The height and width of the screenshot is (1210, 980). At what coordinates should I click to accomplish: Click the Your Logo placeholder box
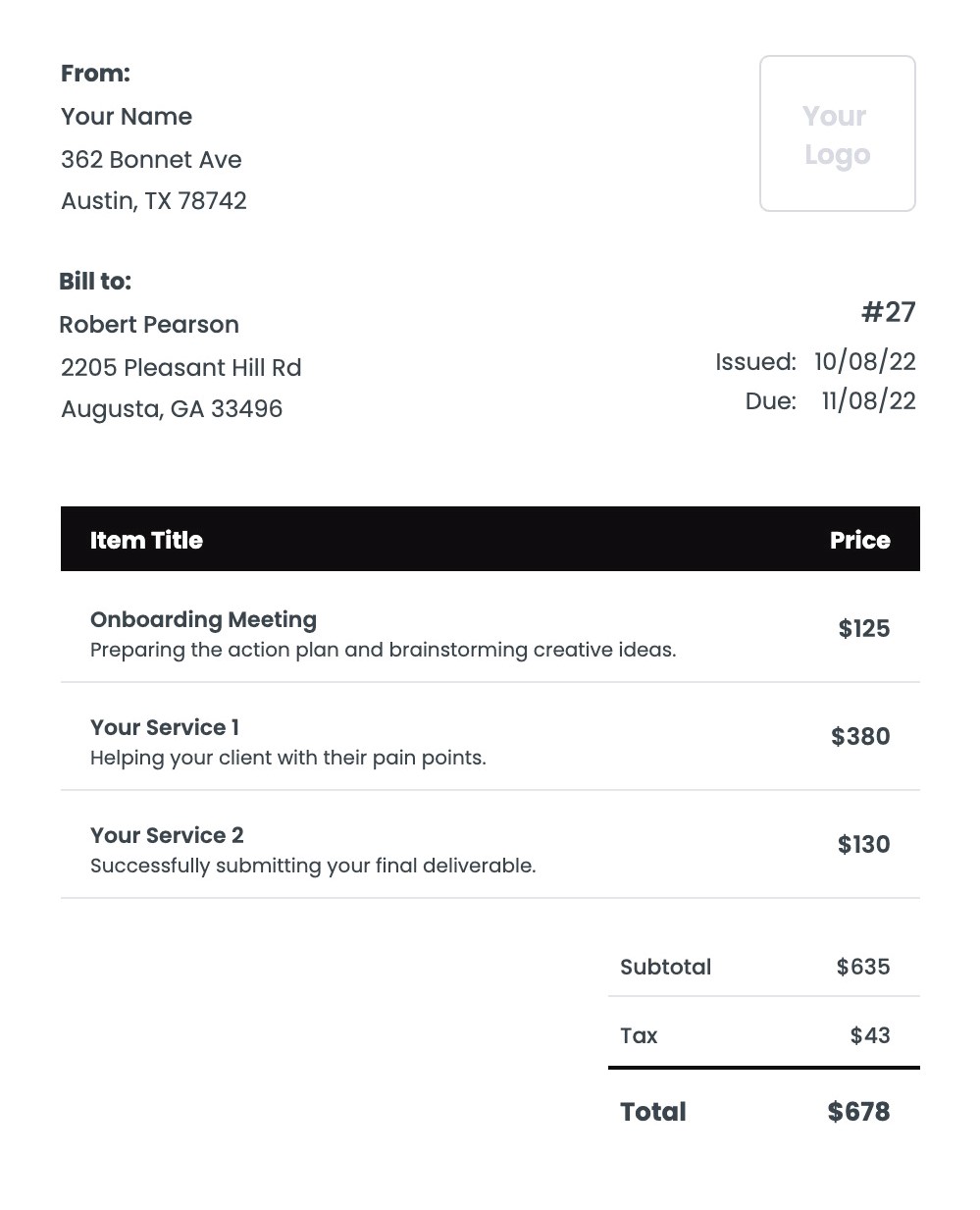837,133
